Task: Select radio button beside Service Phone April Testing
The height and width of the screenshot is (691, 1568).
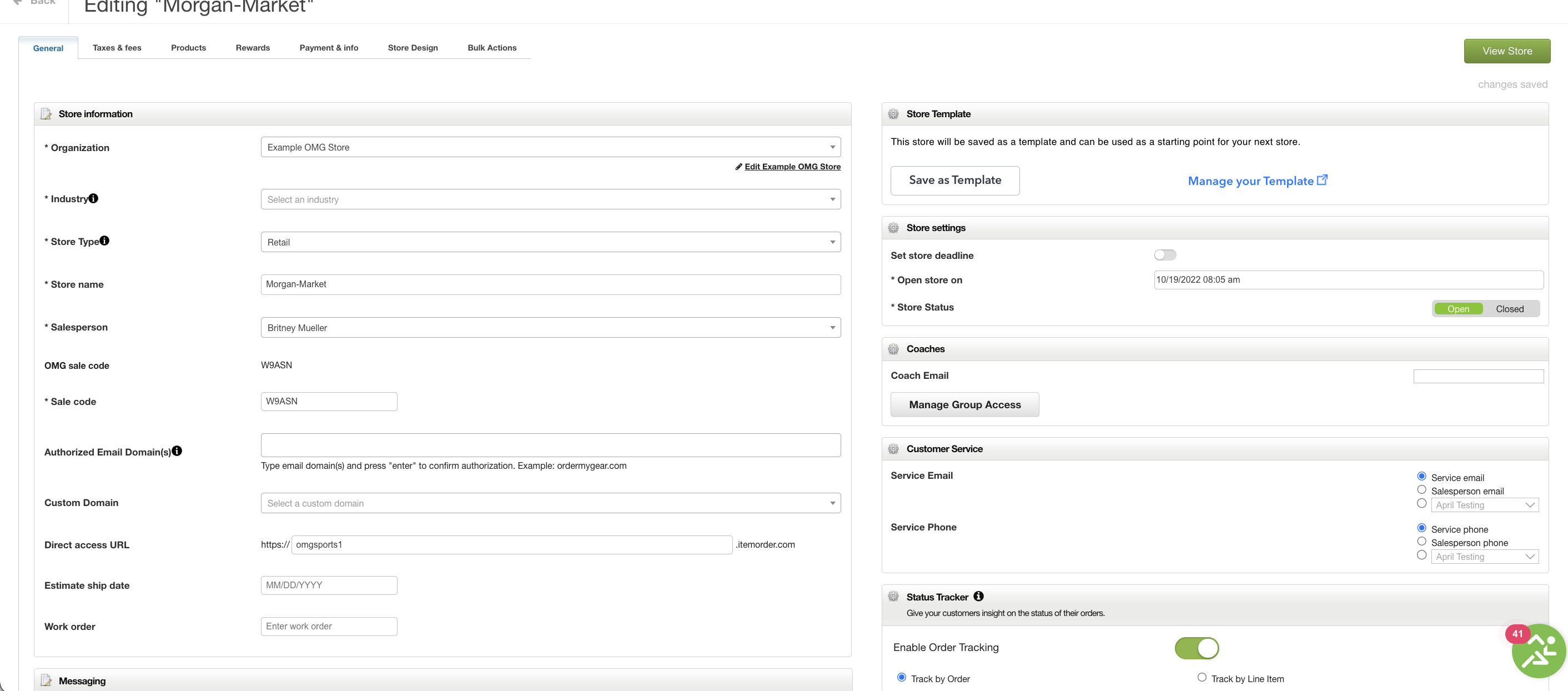Action: click(x=1421, y=555)
